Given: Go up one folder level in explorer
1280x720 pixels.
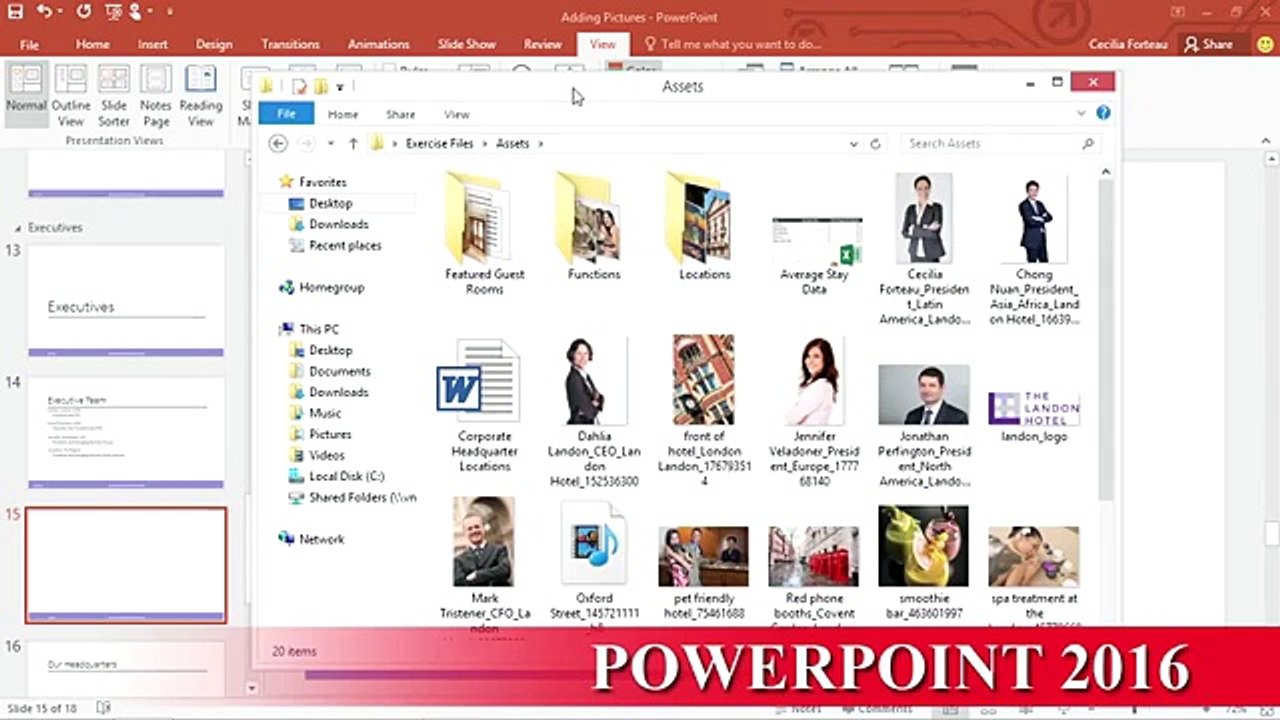Looking at the screenshot, I should (x=353, y=144).
